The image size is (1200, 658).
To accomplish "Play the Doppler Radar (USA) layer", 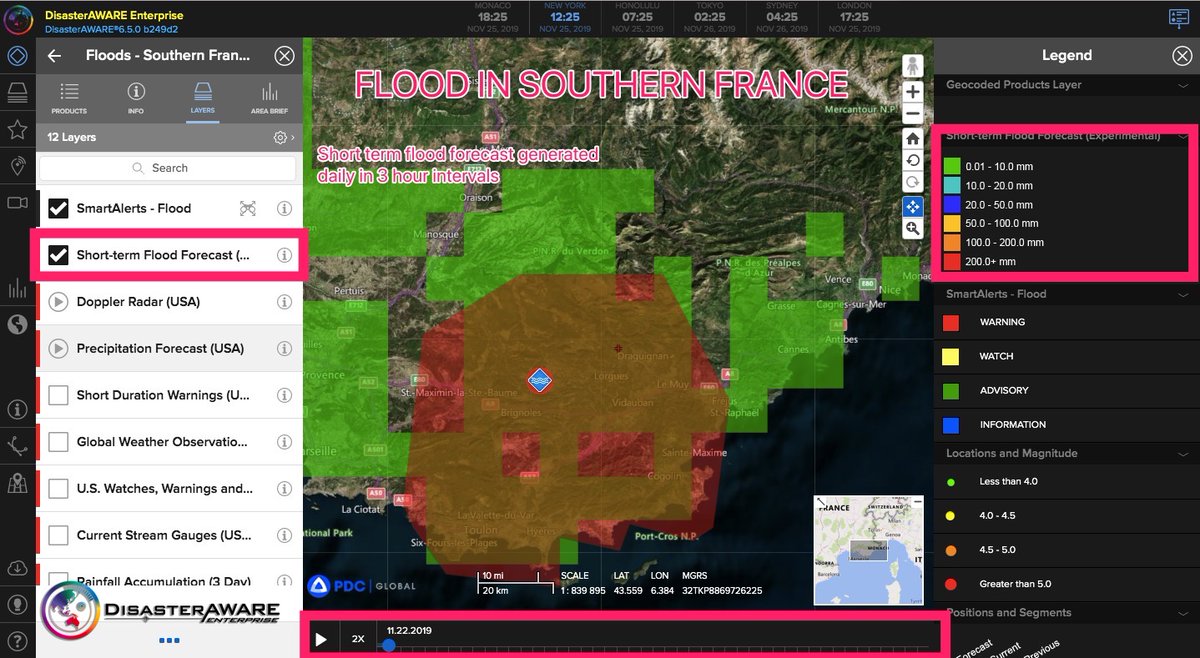I will 58,302.
